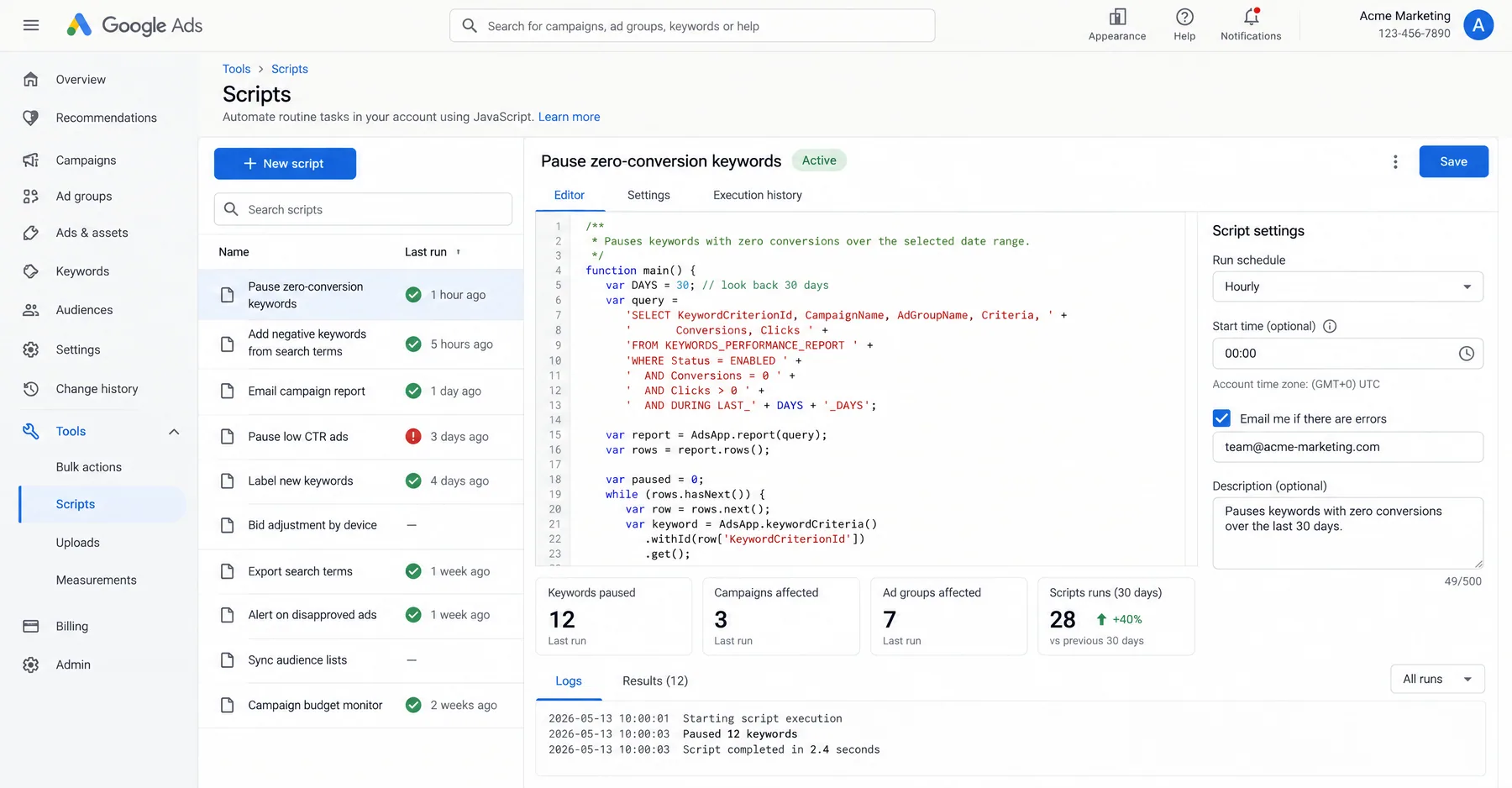Viewport: 1512px width, 788px height.
Task: Open the hamburger main menu
Action: [31, 25]
